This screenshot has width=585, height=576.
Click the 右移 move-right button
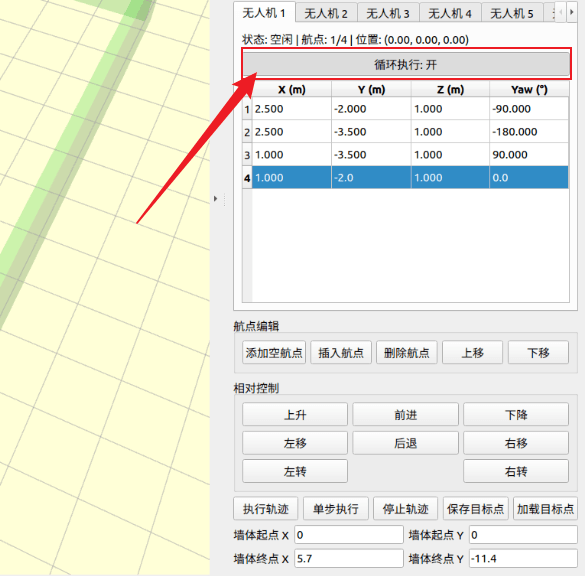[516, 443]
